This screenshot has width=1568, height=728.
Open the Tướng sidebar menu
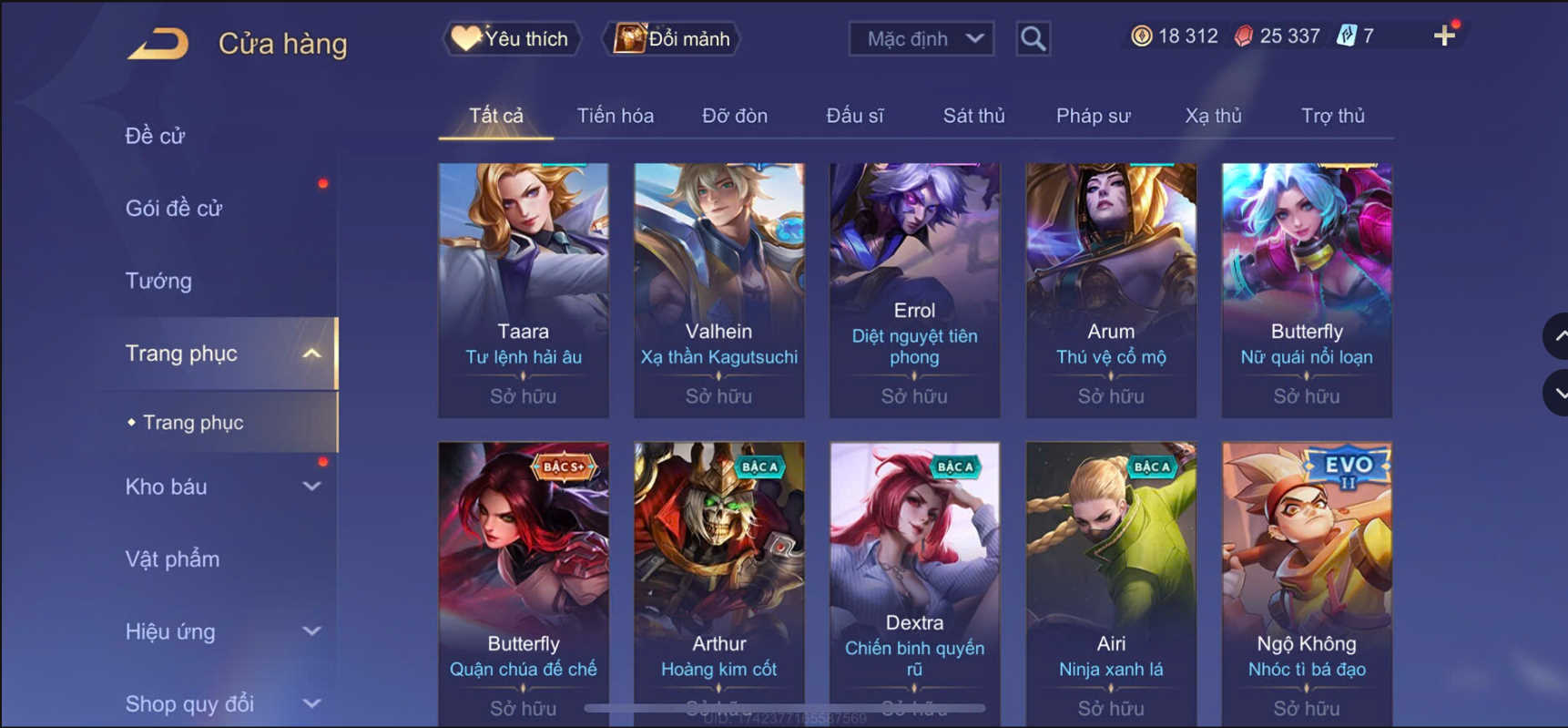click(x=158, y=281)
